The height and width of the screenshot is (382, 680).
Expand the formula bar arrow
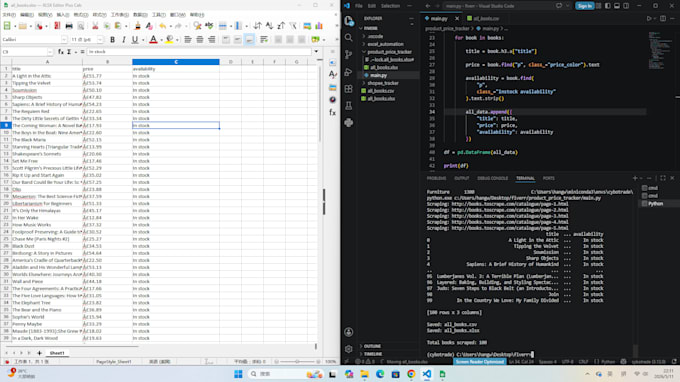316,52
